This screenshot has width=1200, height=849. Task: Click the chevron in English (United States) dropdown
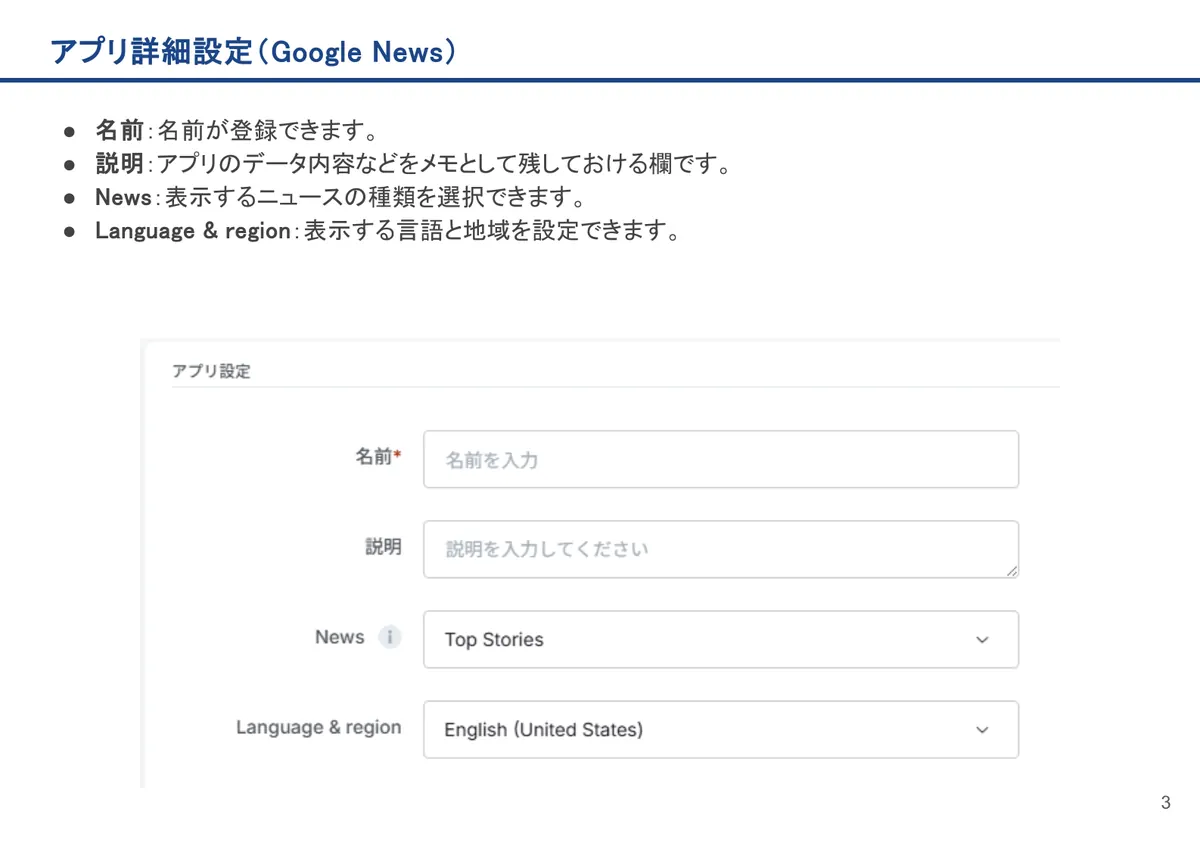(x=982, y=730)
